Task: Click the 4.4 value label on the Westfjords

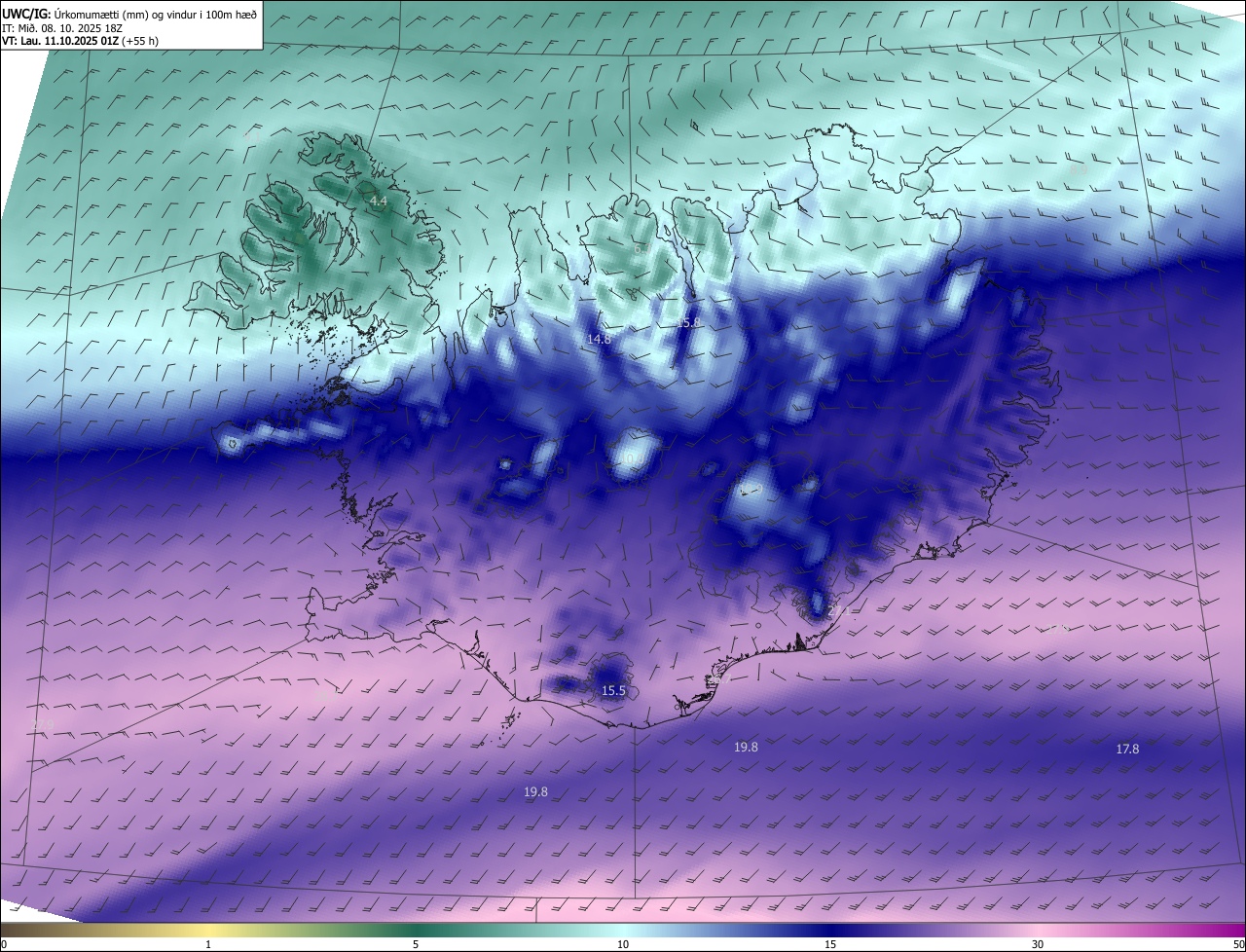Action: (x=379, y=201)
